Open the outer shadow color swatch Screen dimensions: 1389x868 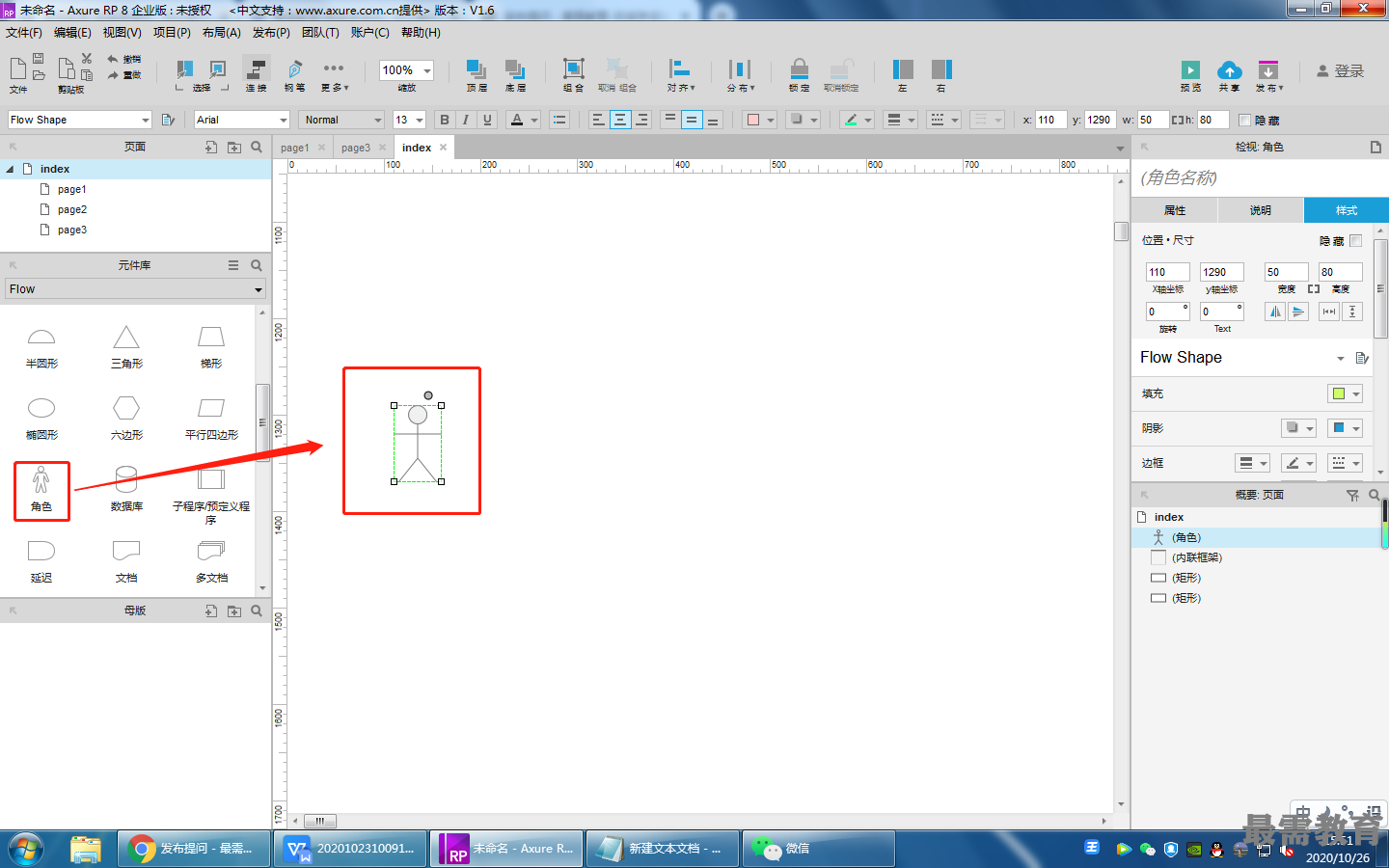(x=1298, y=428)
